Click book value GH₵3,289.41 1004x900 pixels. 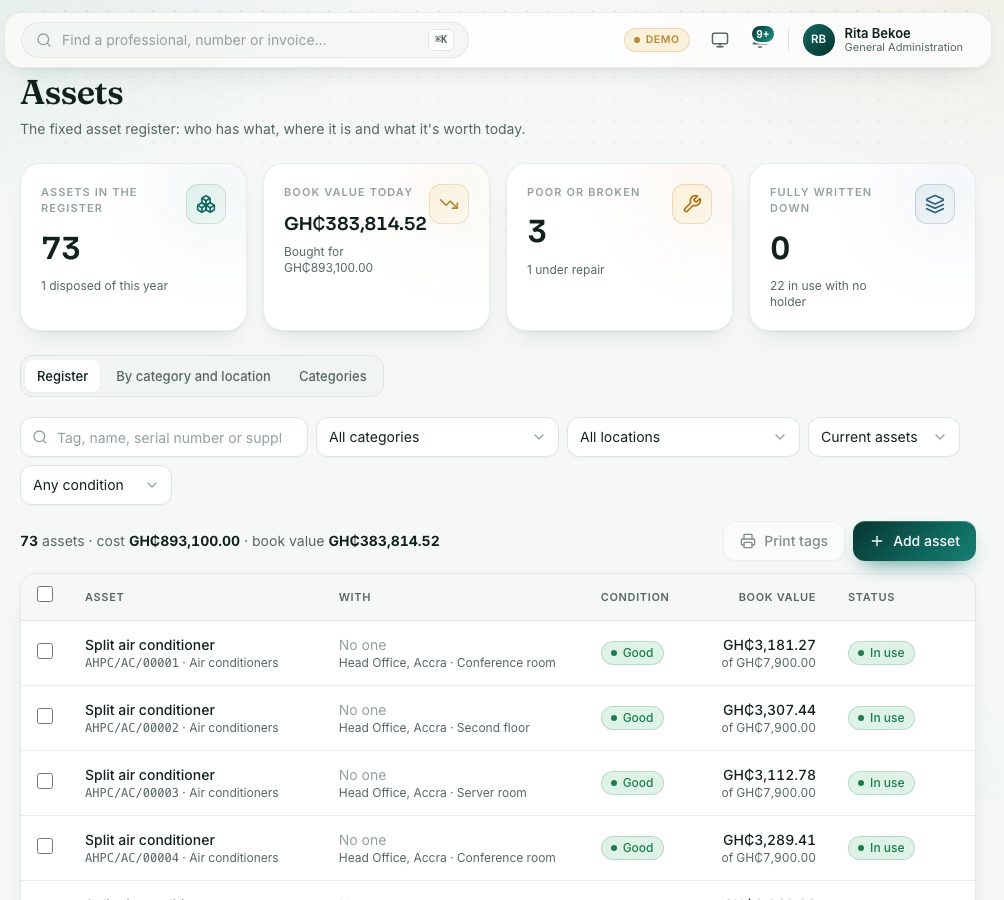coord(769,840)
